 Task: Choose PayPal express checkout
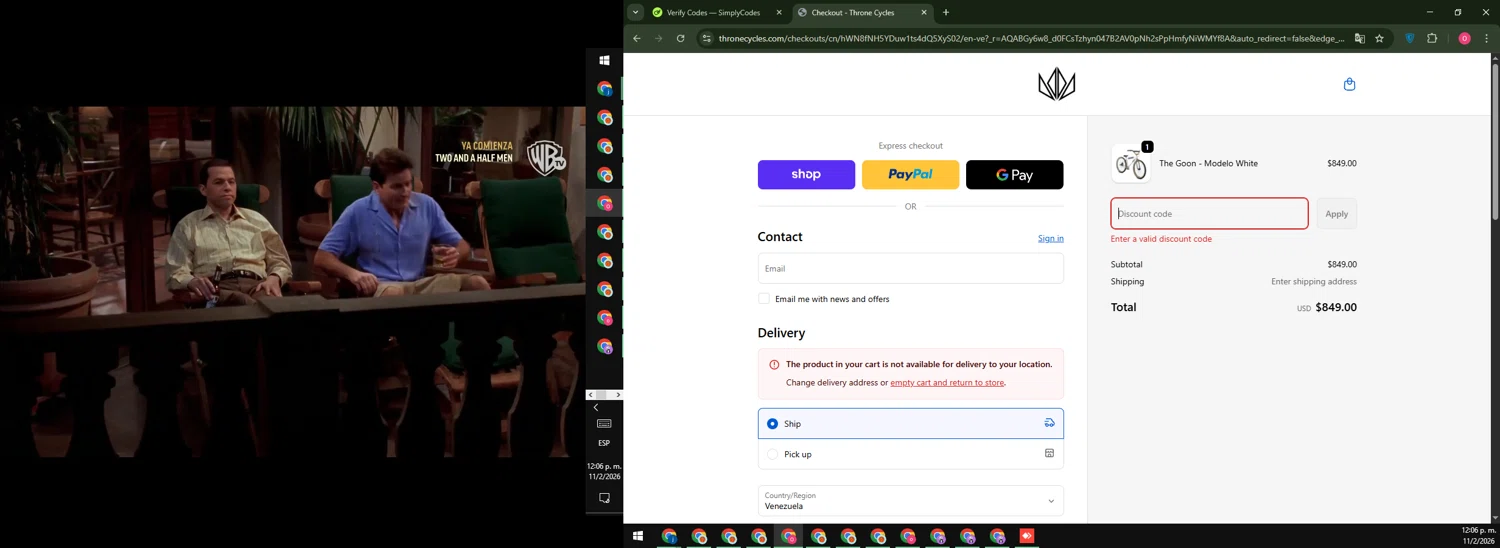click(x=910, y=174)
